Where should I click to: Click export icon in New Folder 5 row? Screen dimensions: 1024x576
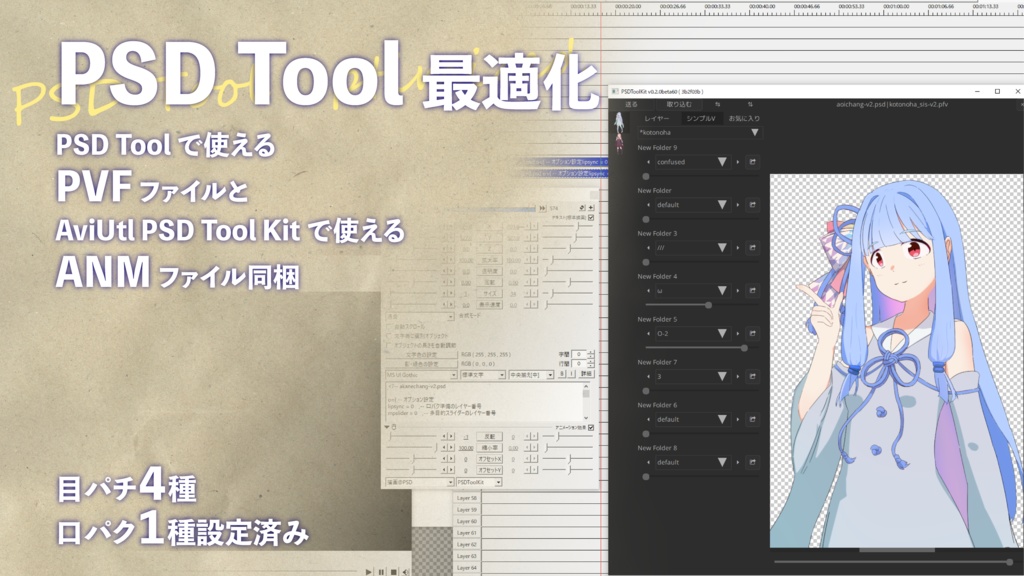752,334
